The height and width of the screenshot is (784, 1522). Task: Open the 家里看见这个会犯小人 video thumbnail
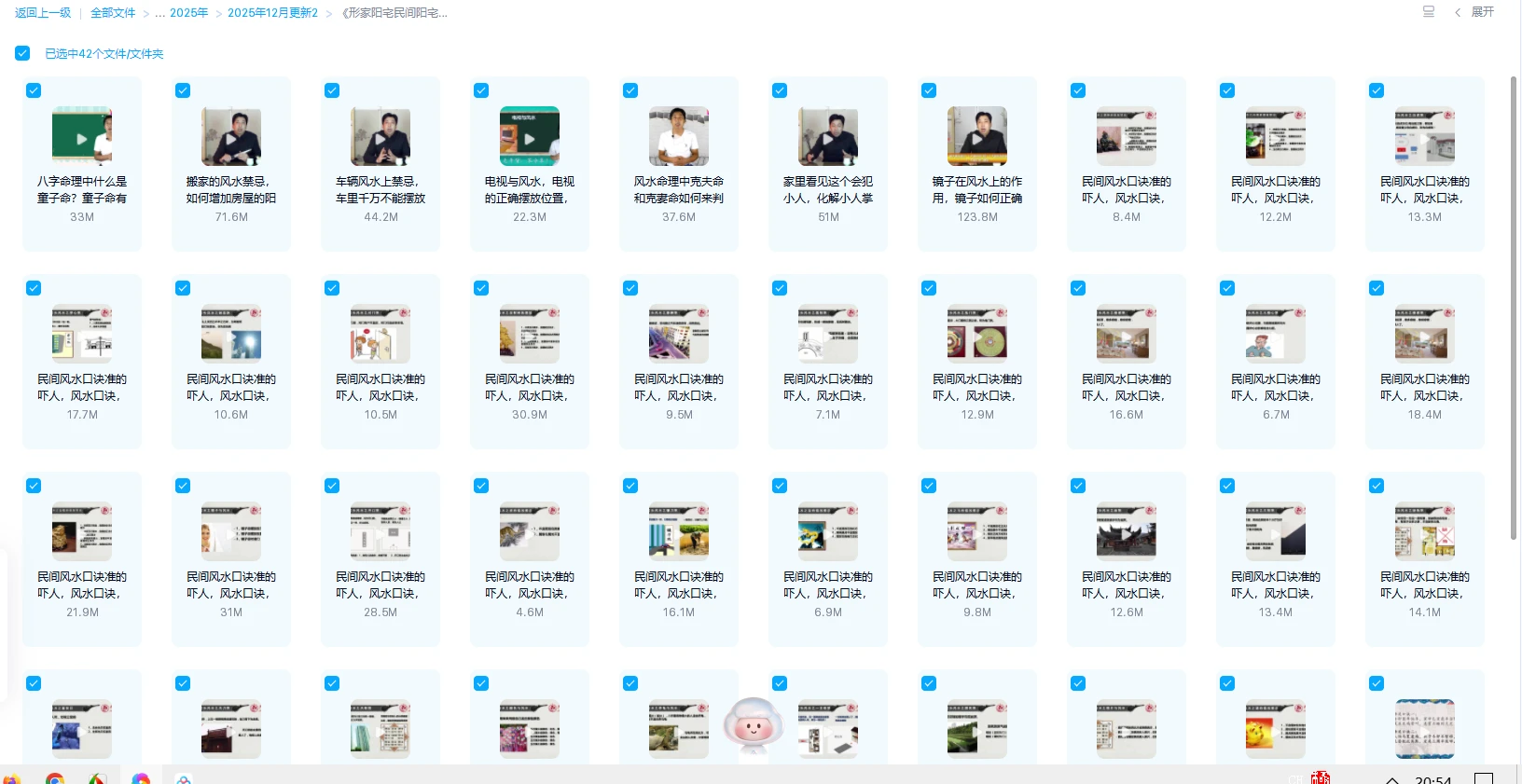[x=828, y=137]
